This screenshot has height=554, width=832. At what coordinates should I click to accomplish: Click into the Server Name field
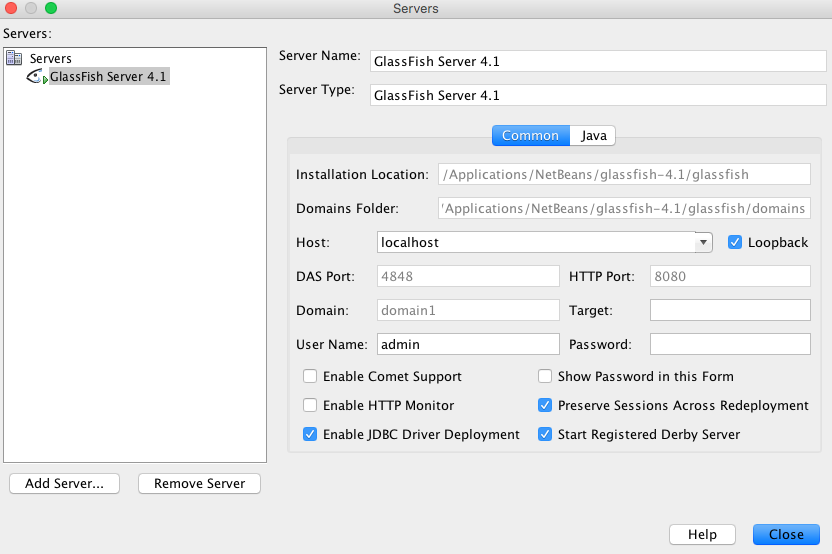click(598, 62)
